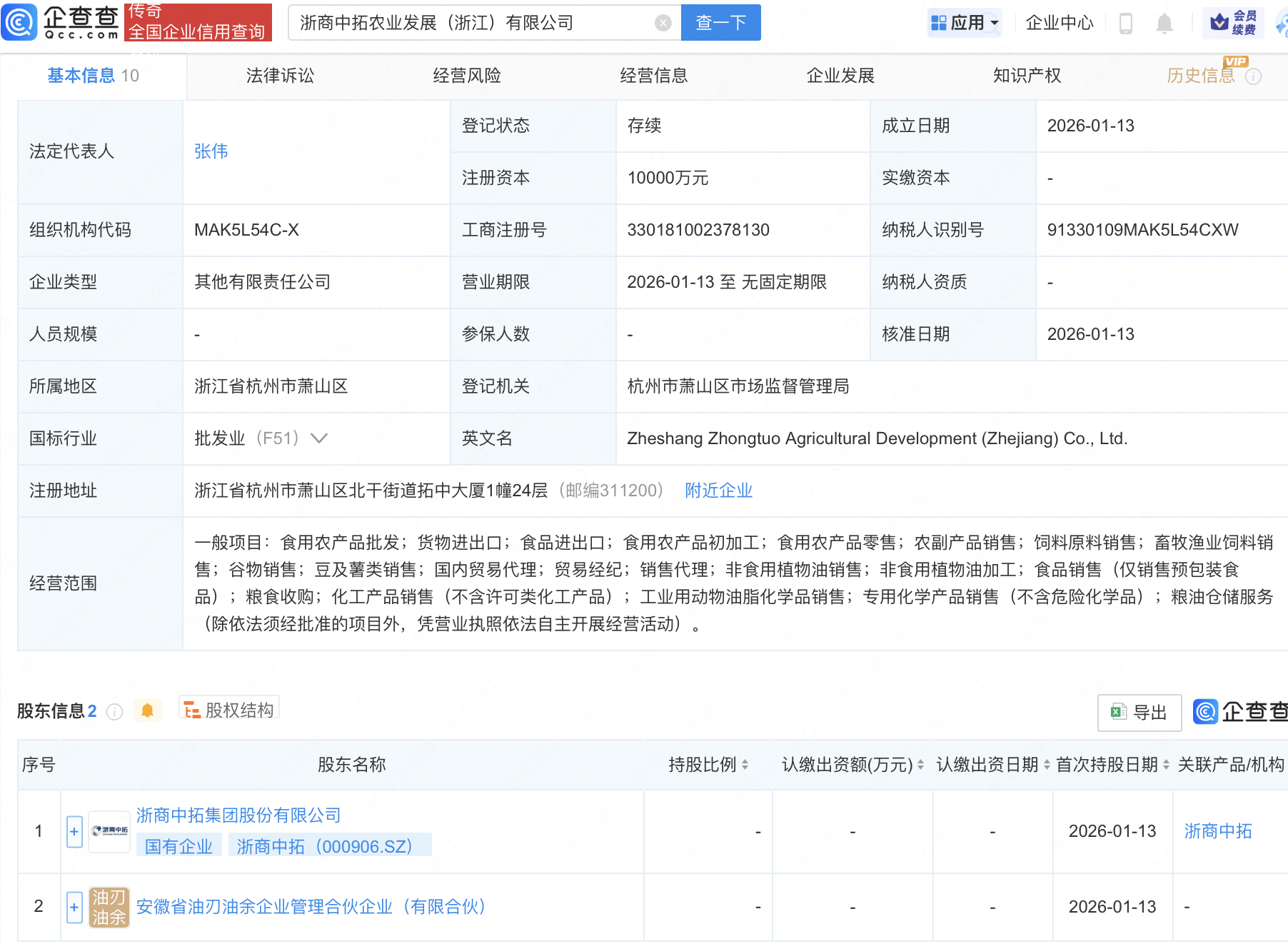Expand the 应用 dropdown menu
The width and height of the screenshot is (1288, 944).
pos(965,23)
